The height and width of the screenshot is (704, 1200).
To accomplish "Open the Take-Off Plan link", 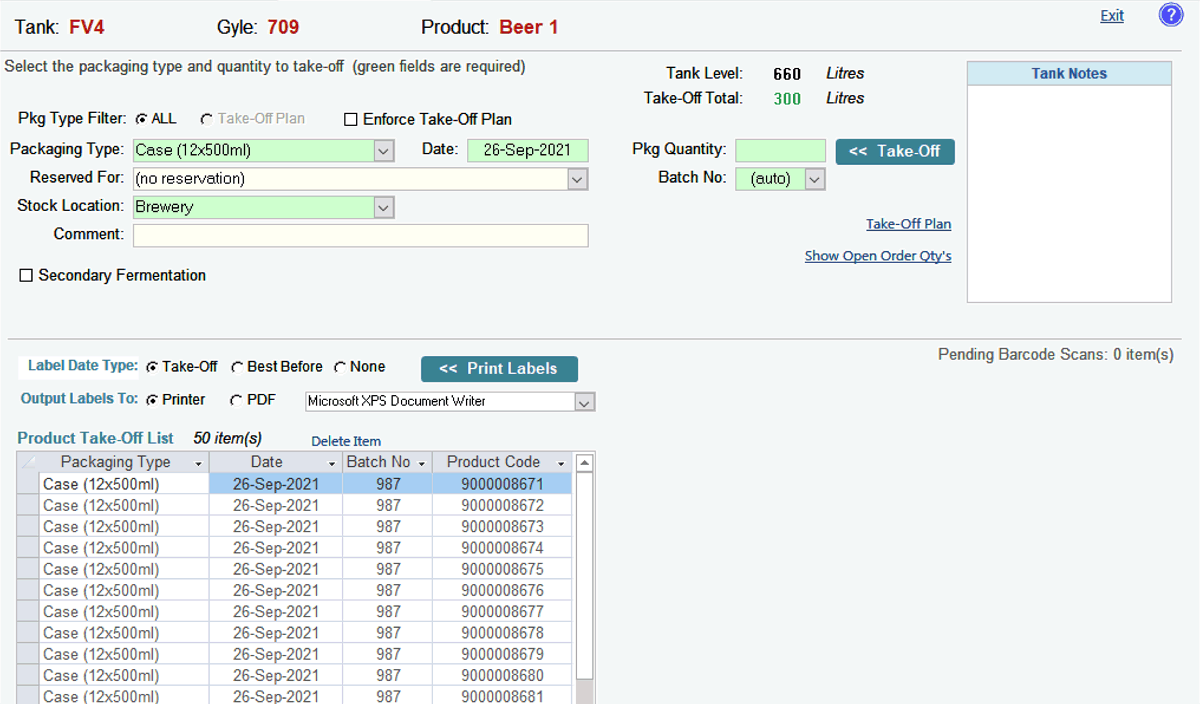I will [x=908, y=224].
